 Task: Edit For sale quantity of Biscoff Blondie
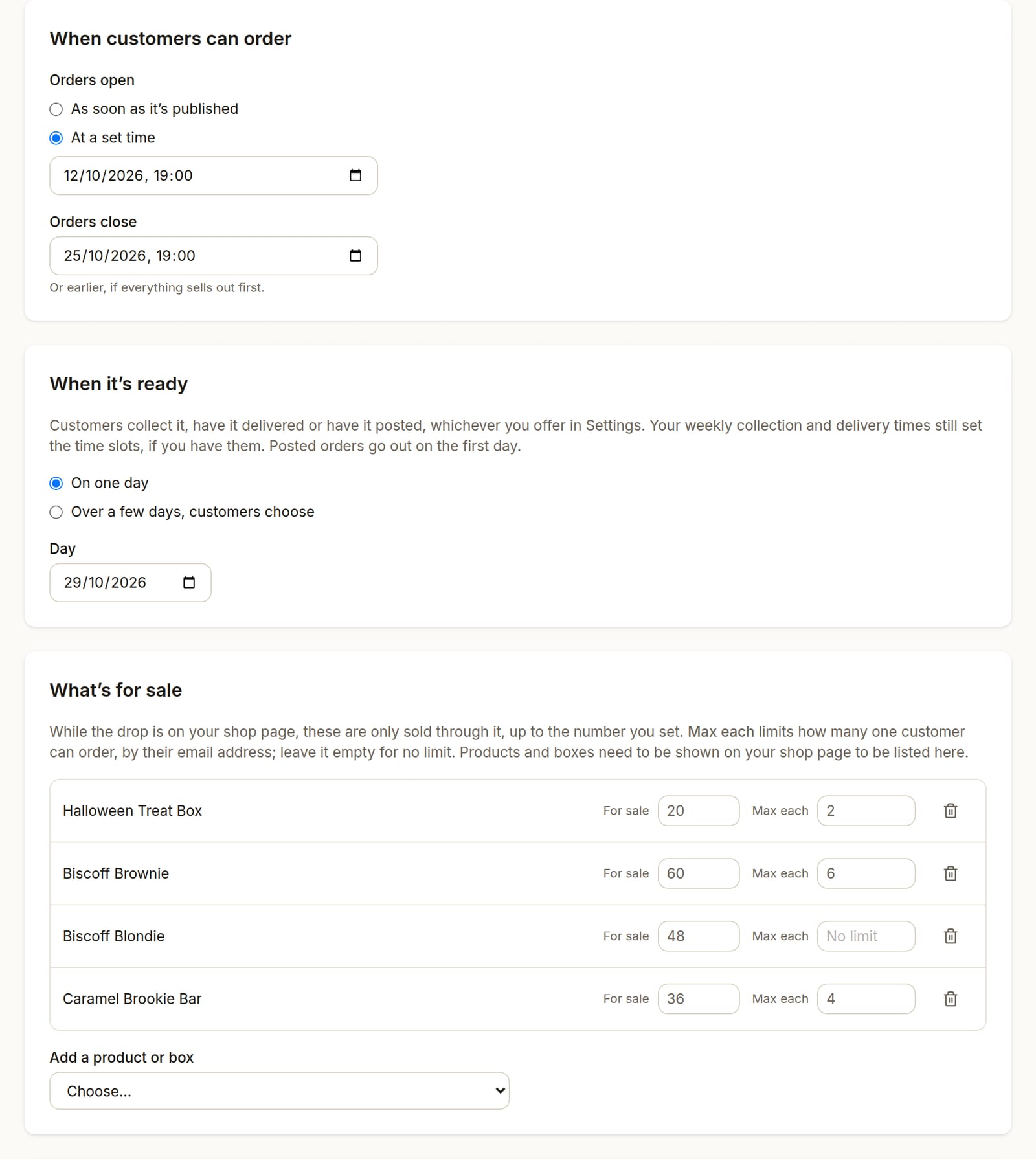699,936
